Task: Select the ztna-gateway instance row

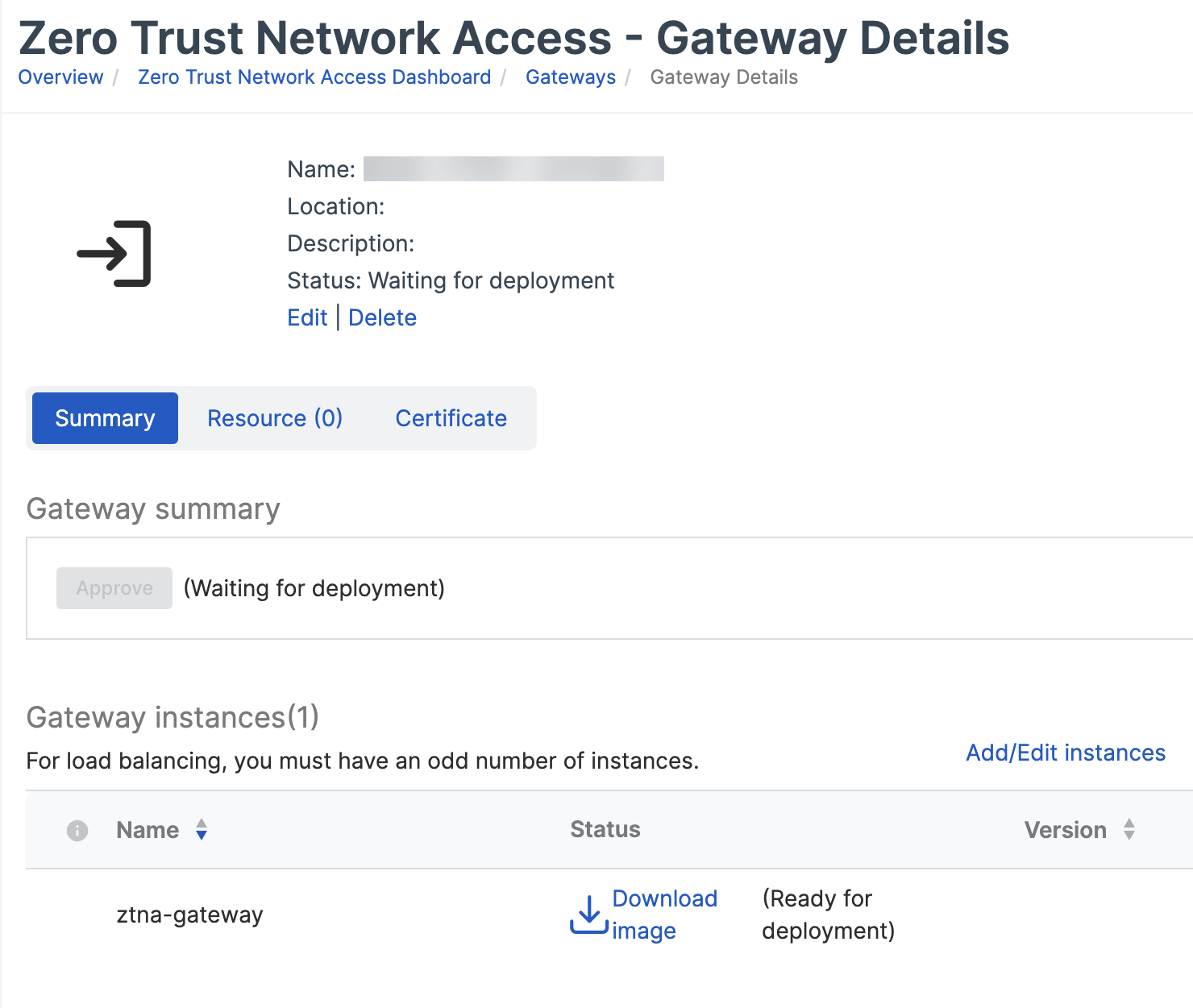Action: [189, 915]
